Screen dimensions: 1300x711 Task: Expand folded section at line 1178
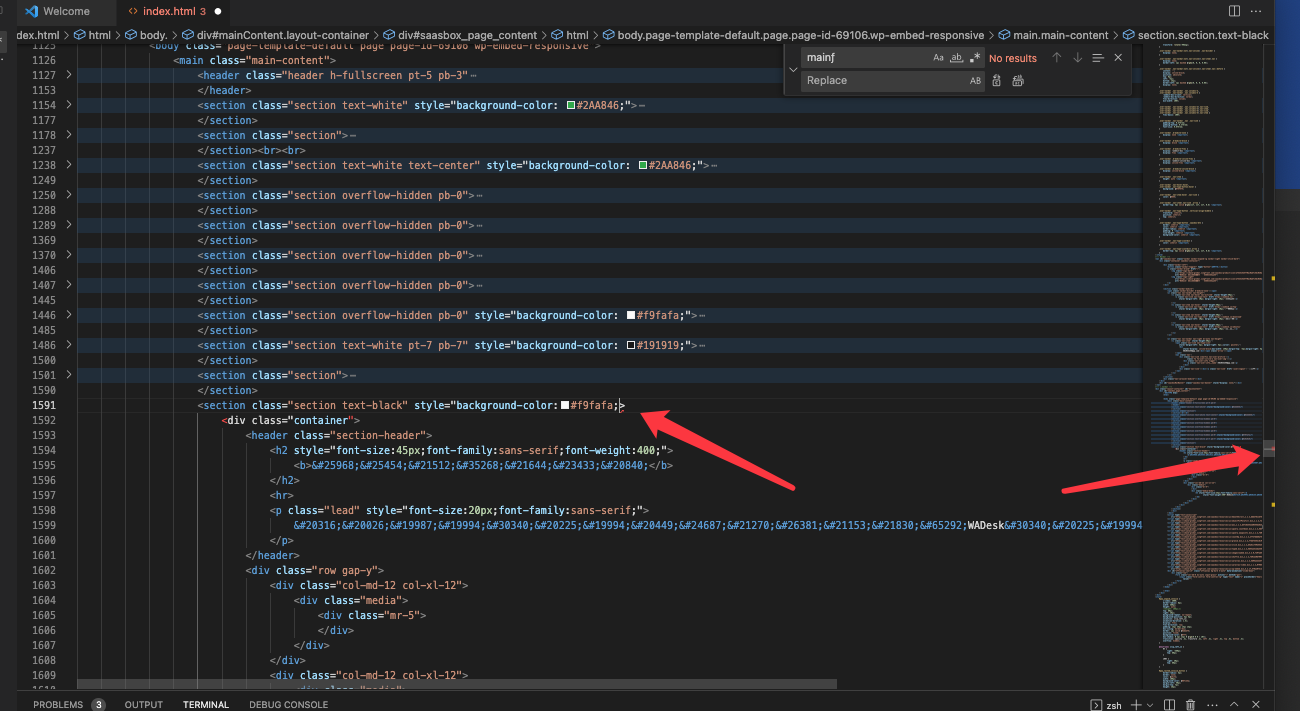coord(68,135)
